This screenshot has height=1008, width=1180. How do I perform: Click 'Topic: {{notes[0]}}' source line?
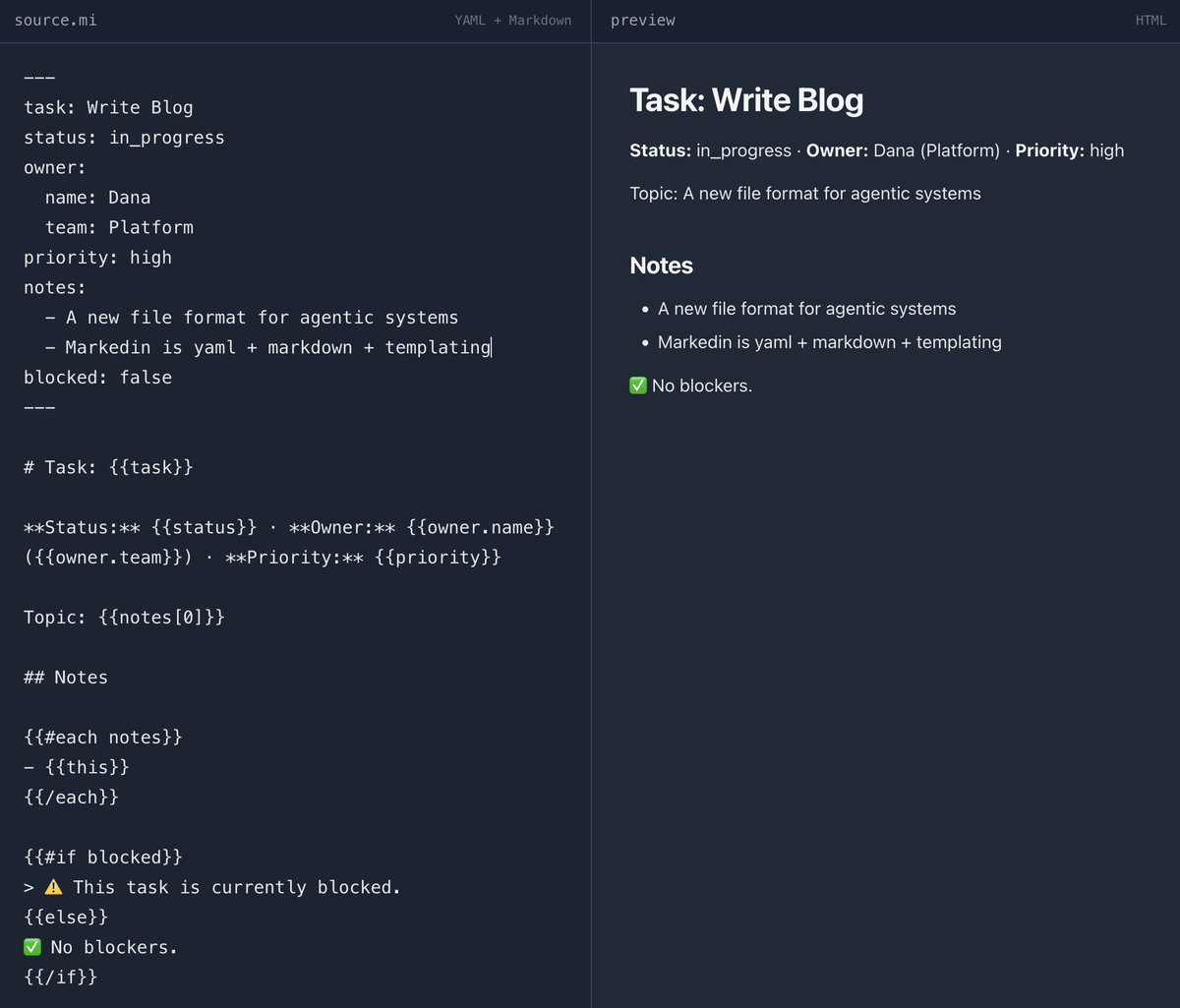click(x=124, y=618)
